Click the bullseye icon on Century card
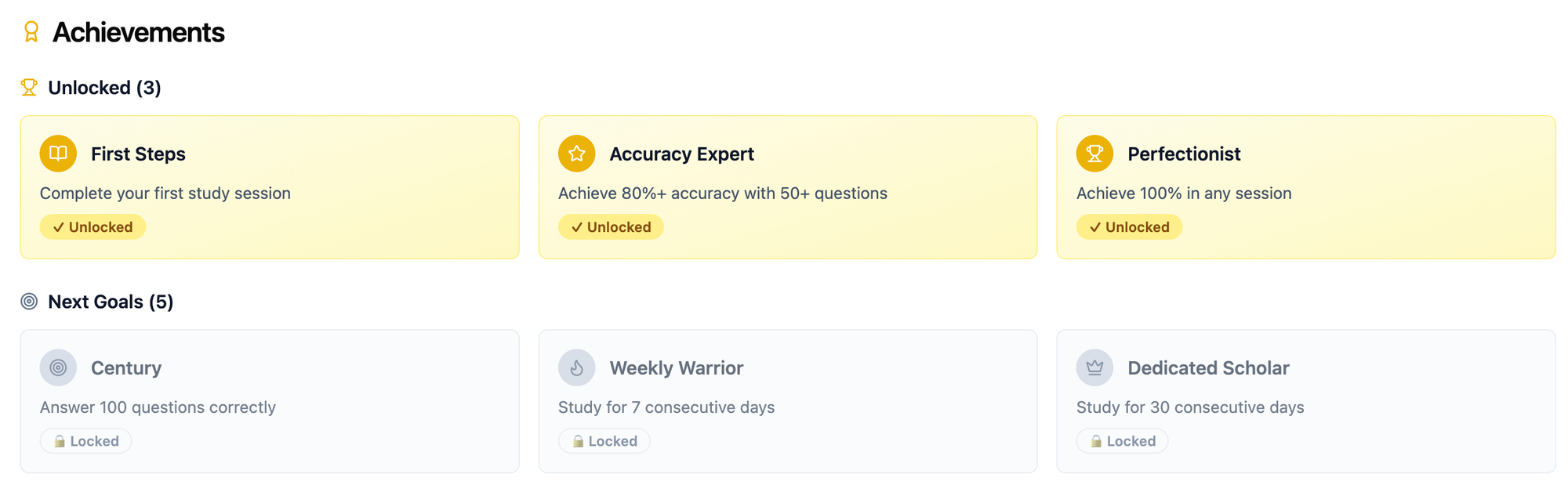Viewport: 1568px width, 492px height. 58,367
